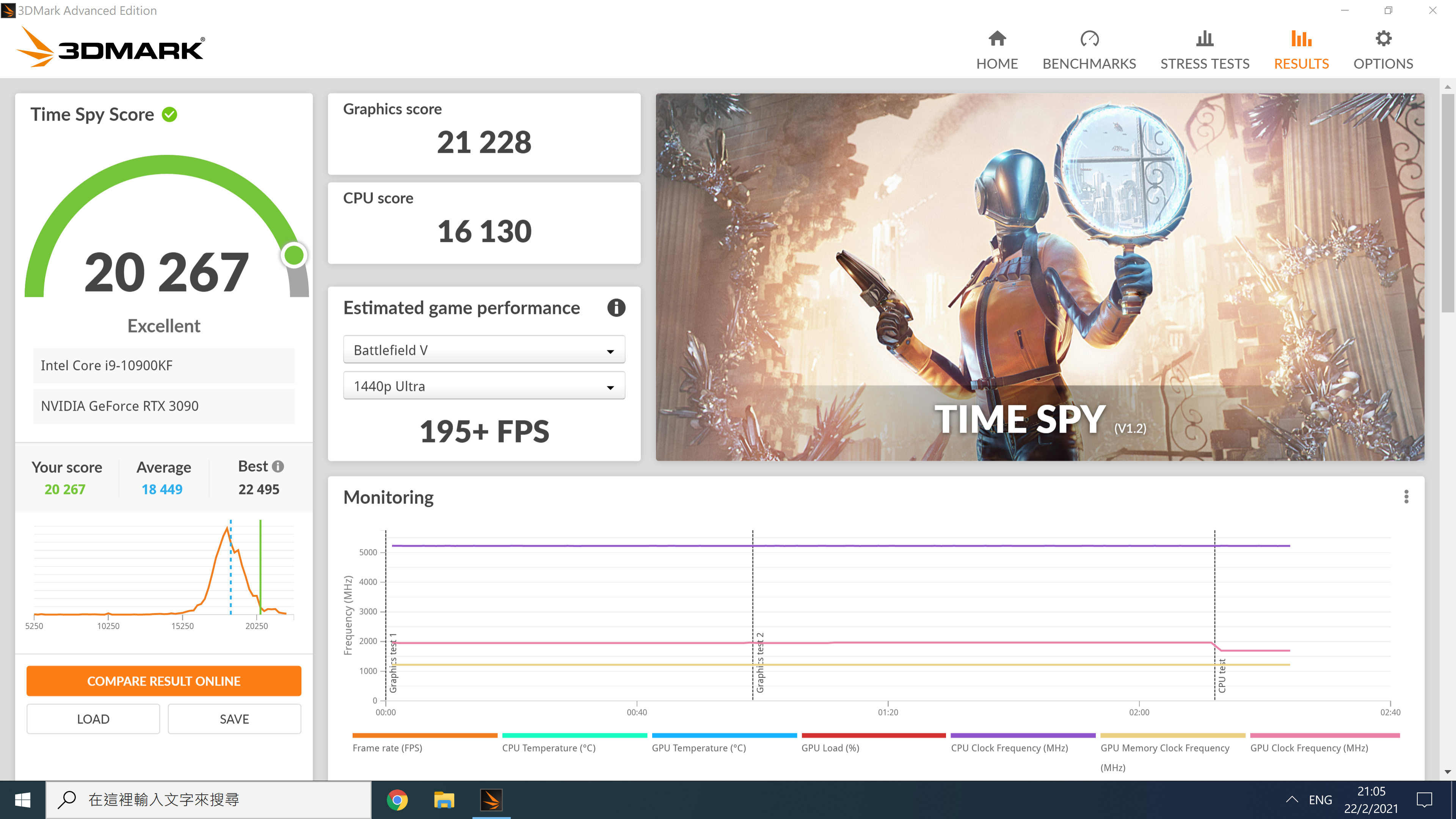Click the 195+ FPS estimate
Image resolution: width=1456 pixels, height=819 pixels.
point(485,431)
